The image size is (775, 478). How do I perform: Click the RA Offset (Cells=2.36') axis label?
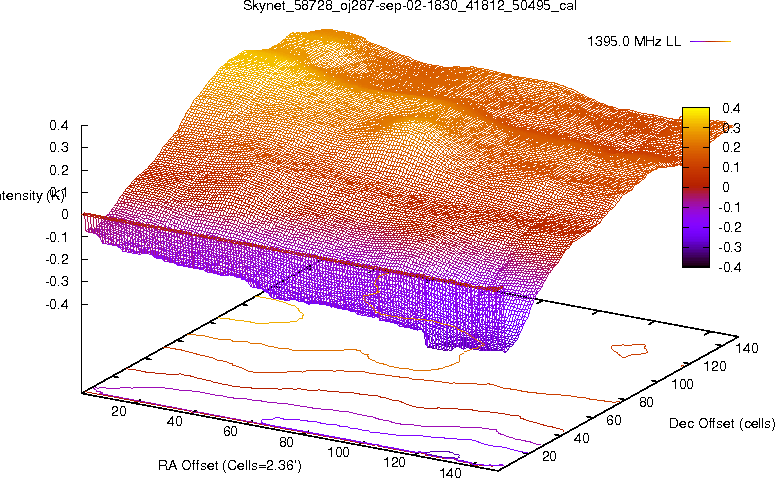click(x=230, y=465)
